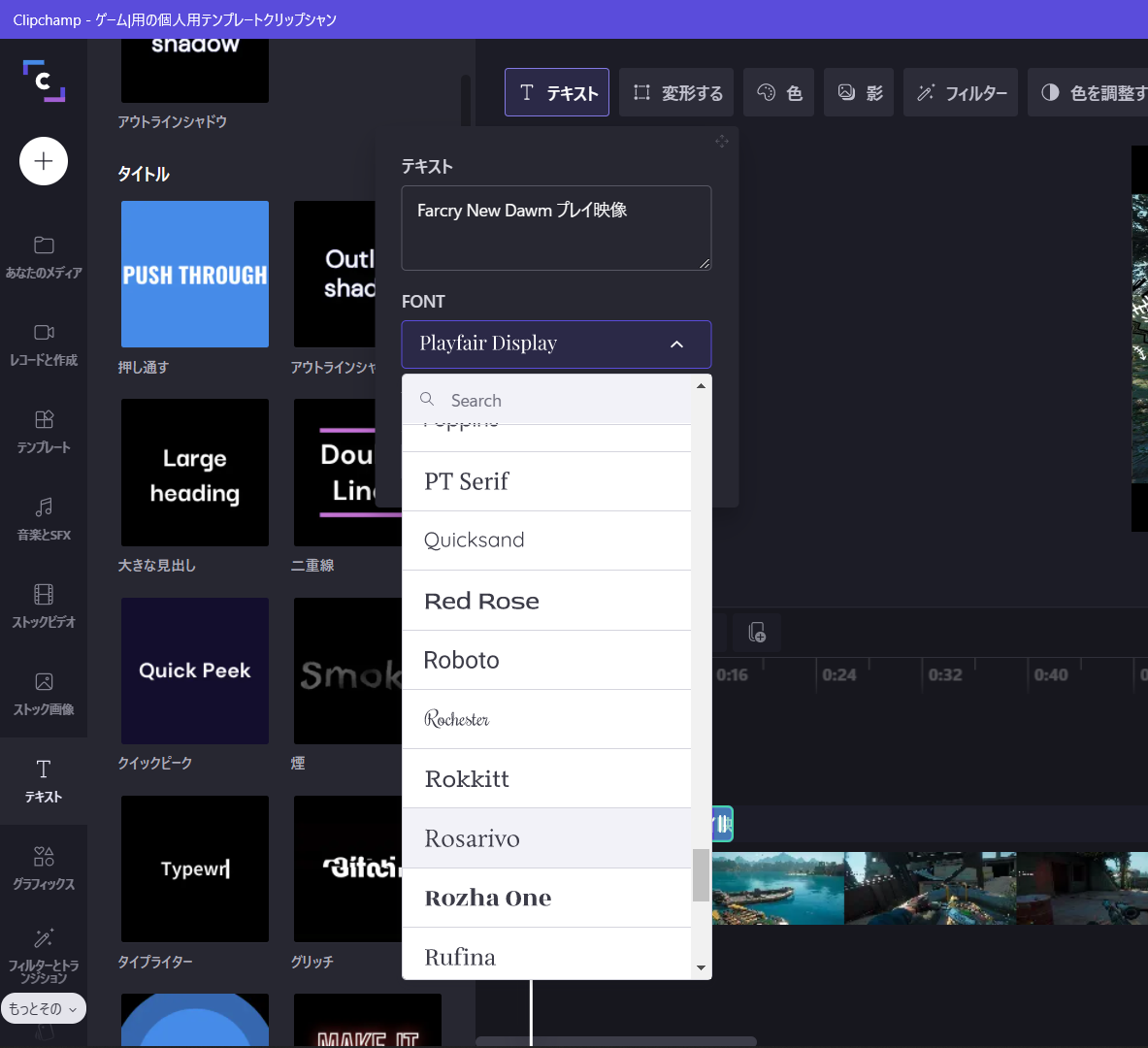1148x1048 pixels.
Task: Select the MAKE IT neon template
Action: pyautogui.click(x=368, y=1020)
